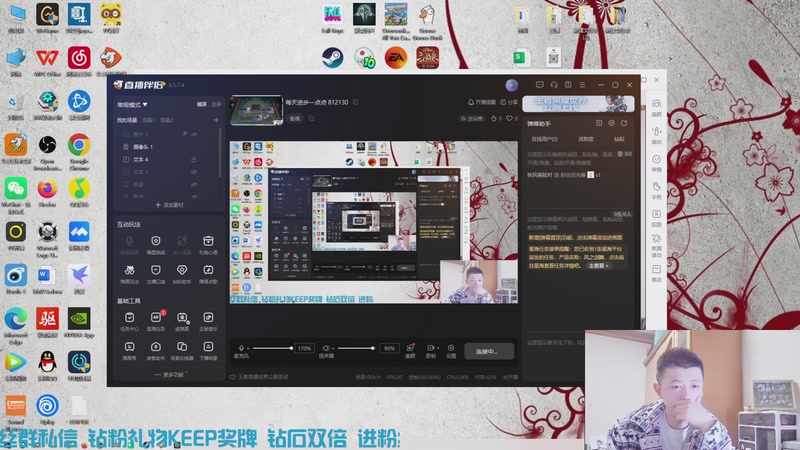Open 礼物心愿 gift wish tool
This screenshot has height=450, width=800.
[208, 244]
